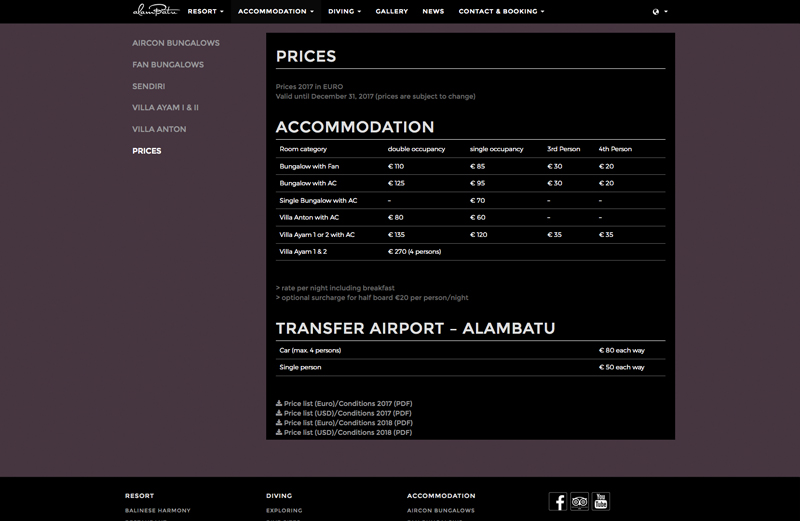The width and height of the screenshot is (800, 521).
Task: Open the News menu item
Action: pos(433,11)
